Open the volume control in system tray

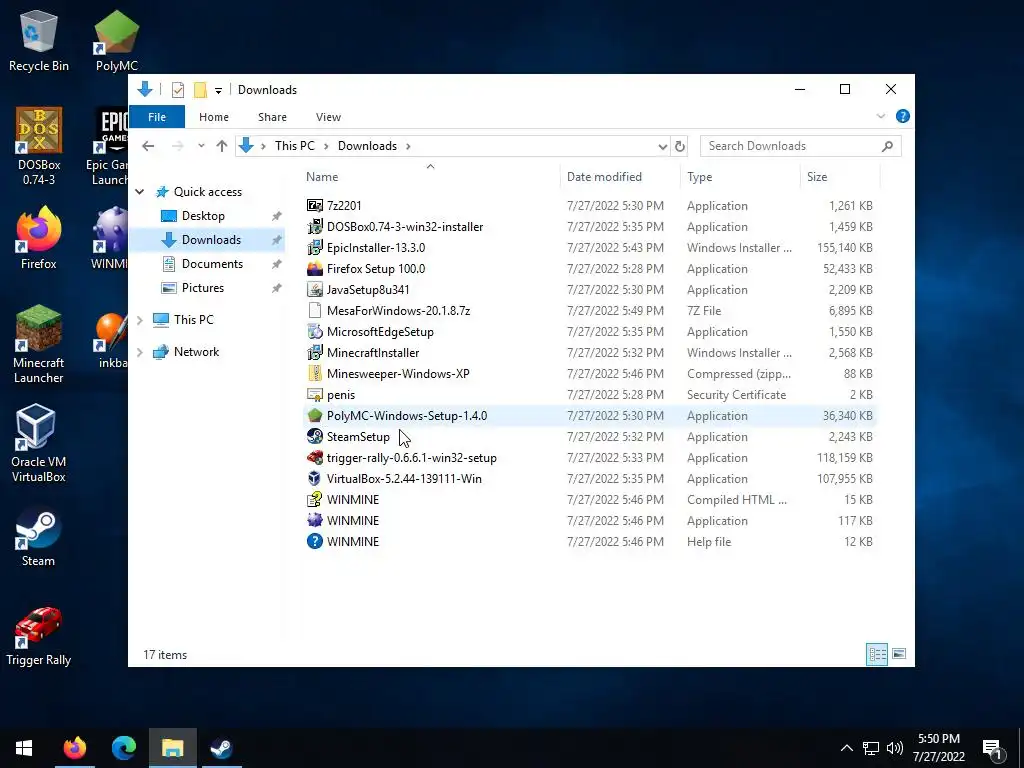895,748
